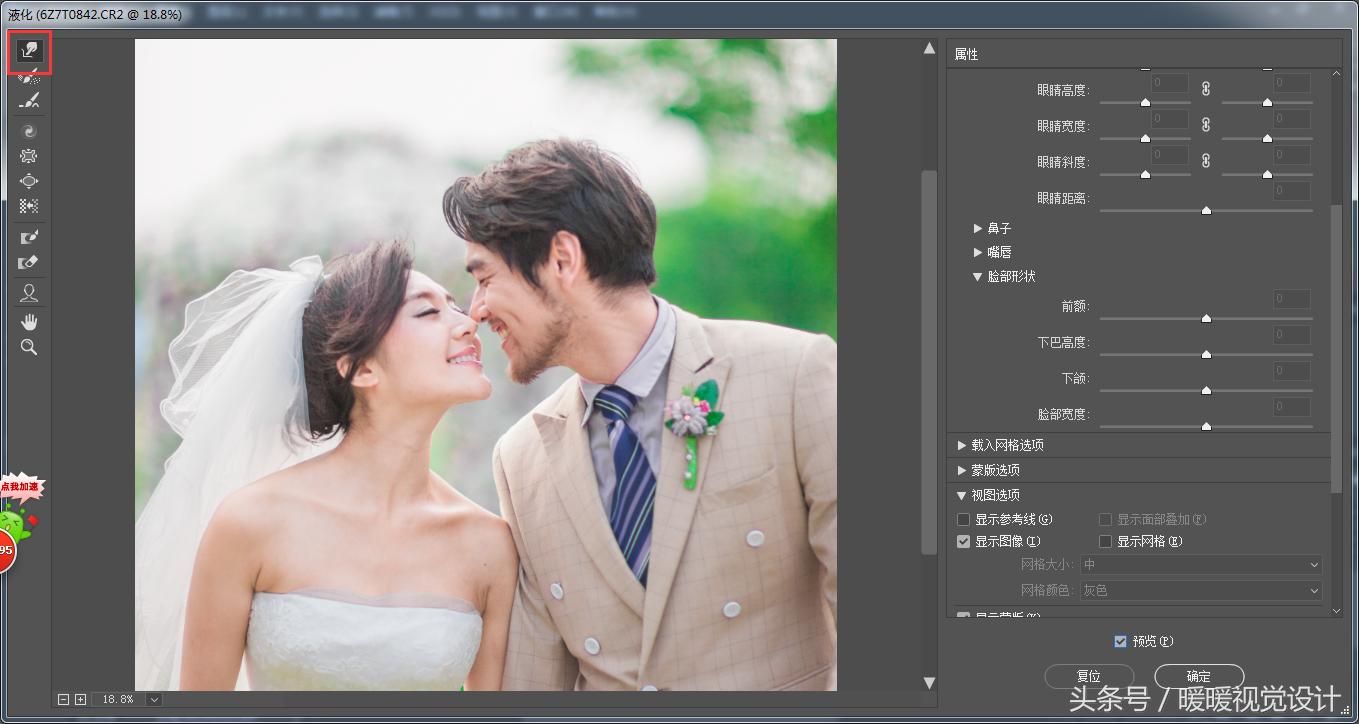Screen dimensions: 1359x724
Task: Toggle the 预览 preview checkbox
Action: [1120, 641]
